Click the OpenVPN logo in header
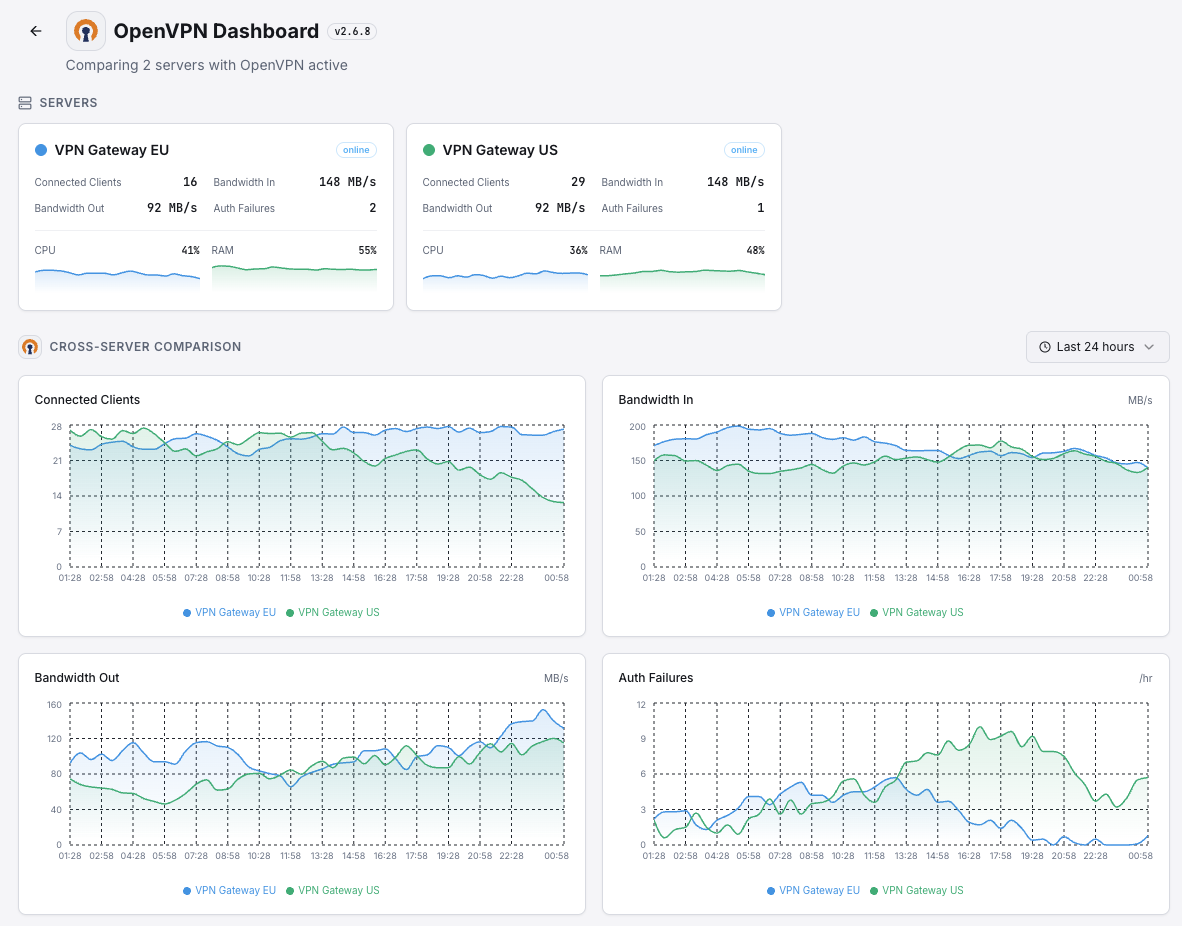The width and height of the screenshot is (1182, 926). (x=86, y=31)
